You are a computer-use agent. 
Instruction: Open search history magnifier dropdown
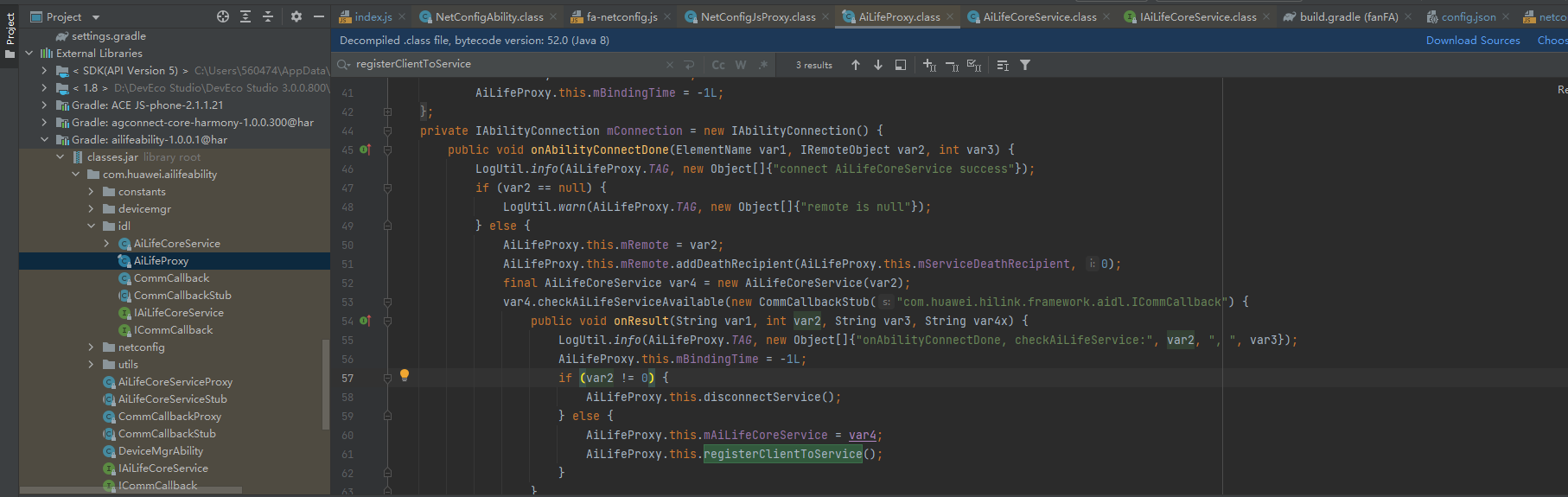(x=344, y=65)
